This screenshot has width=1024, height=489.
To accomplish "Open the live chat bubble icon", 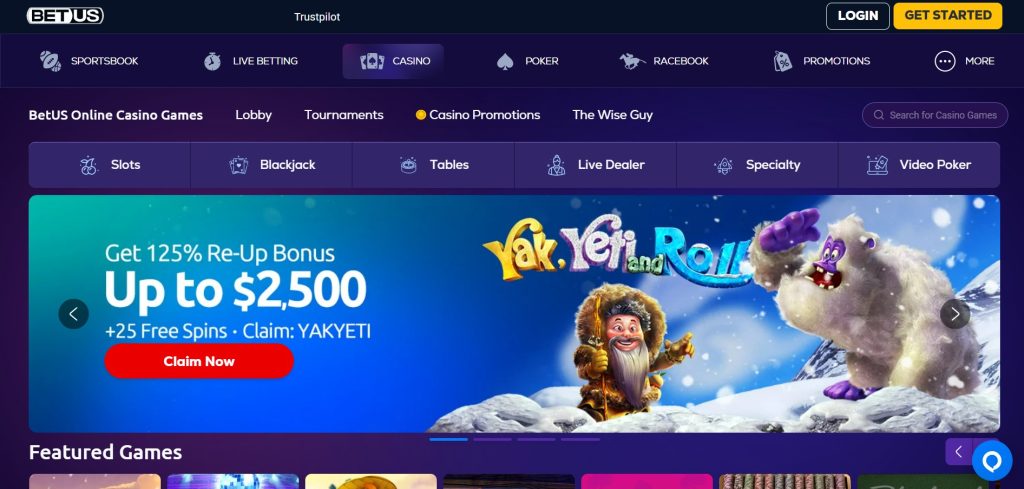I will point(992,461).
